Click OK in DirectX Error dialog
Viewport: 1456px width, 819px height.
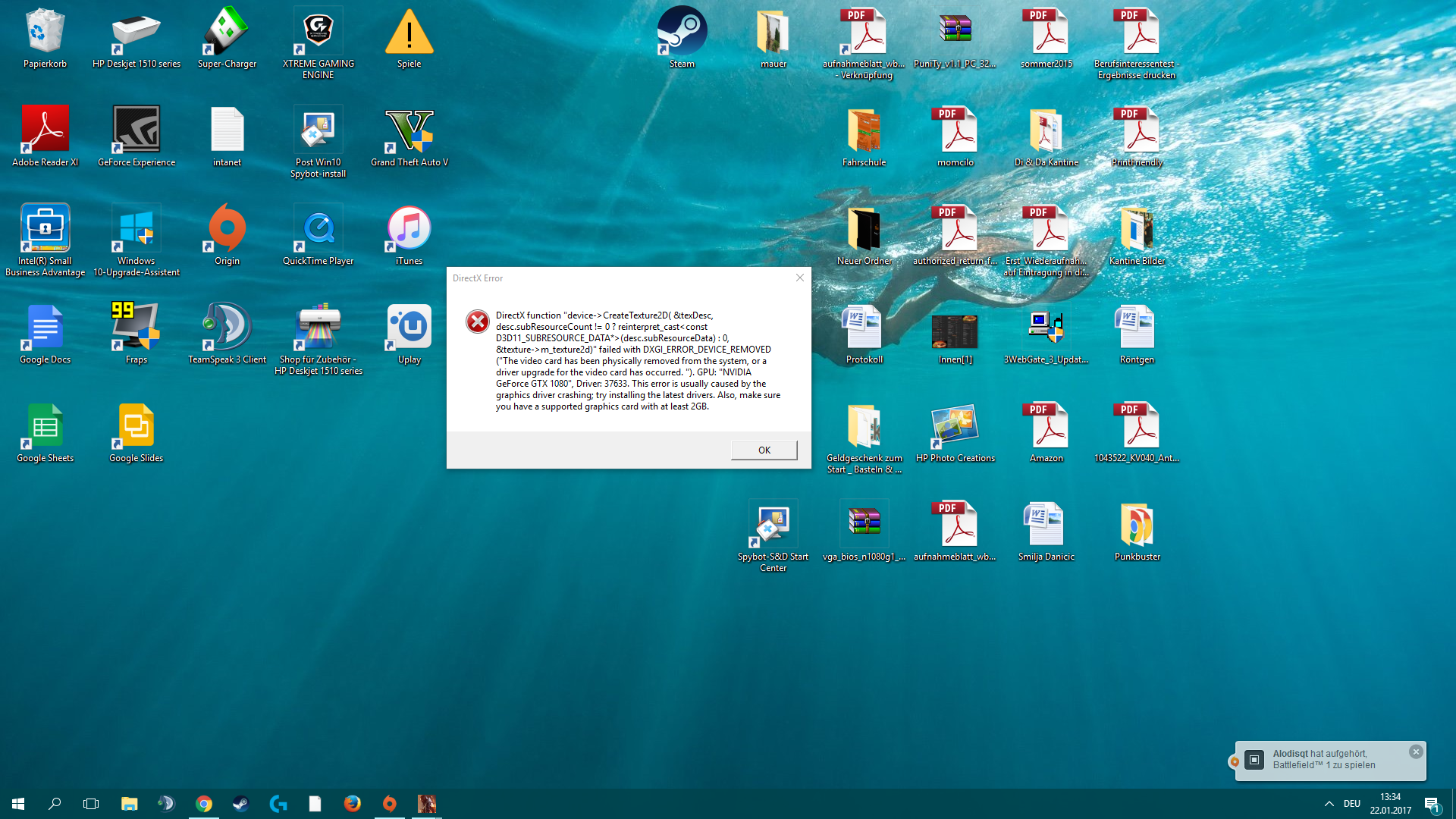pyautogui.click(x=764, y=450)
